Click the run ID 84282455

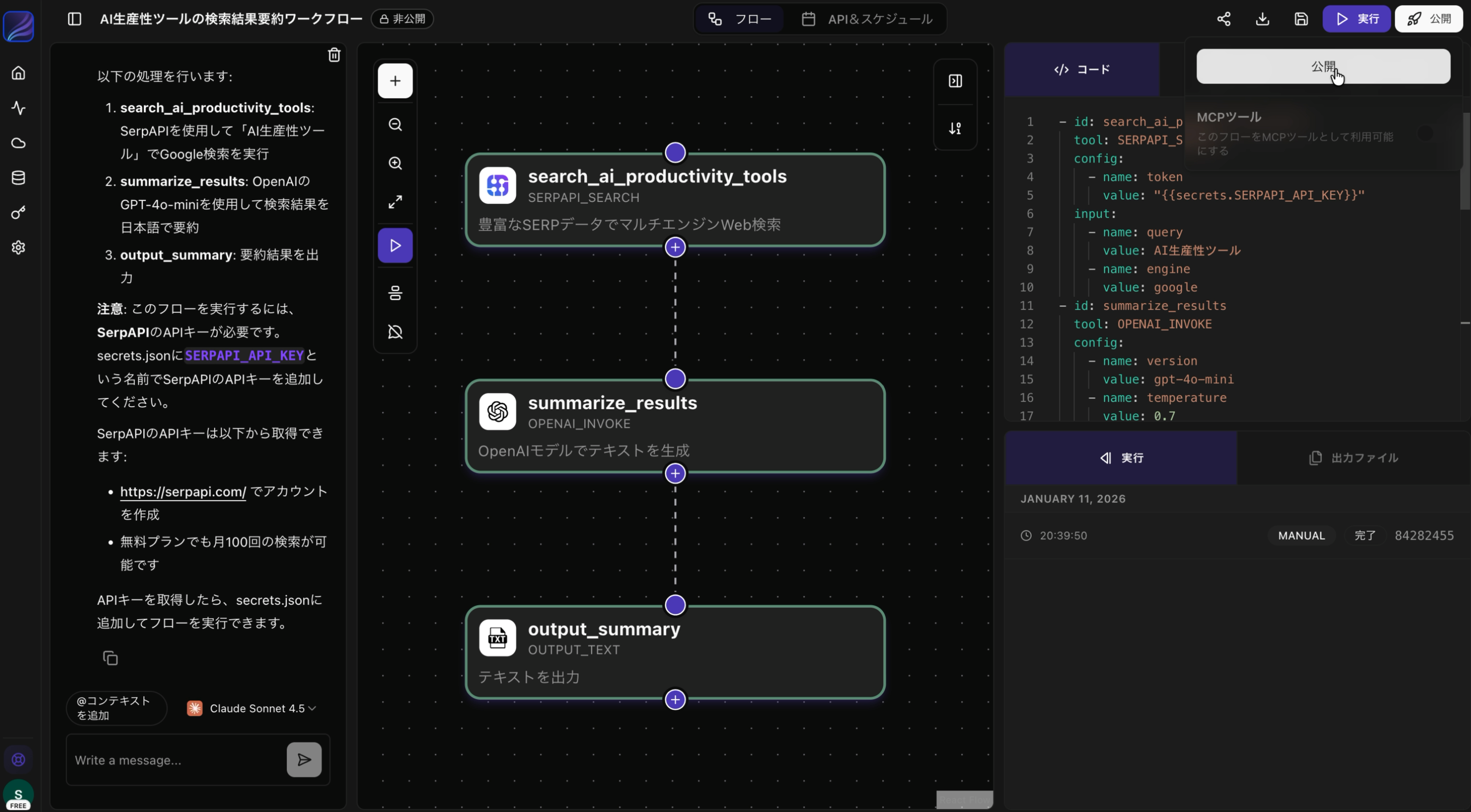[x=1424, y=536]
